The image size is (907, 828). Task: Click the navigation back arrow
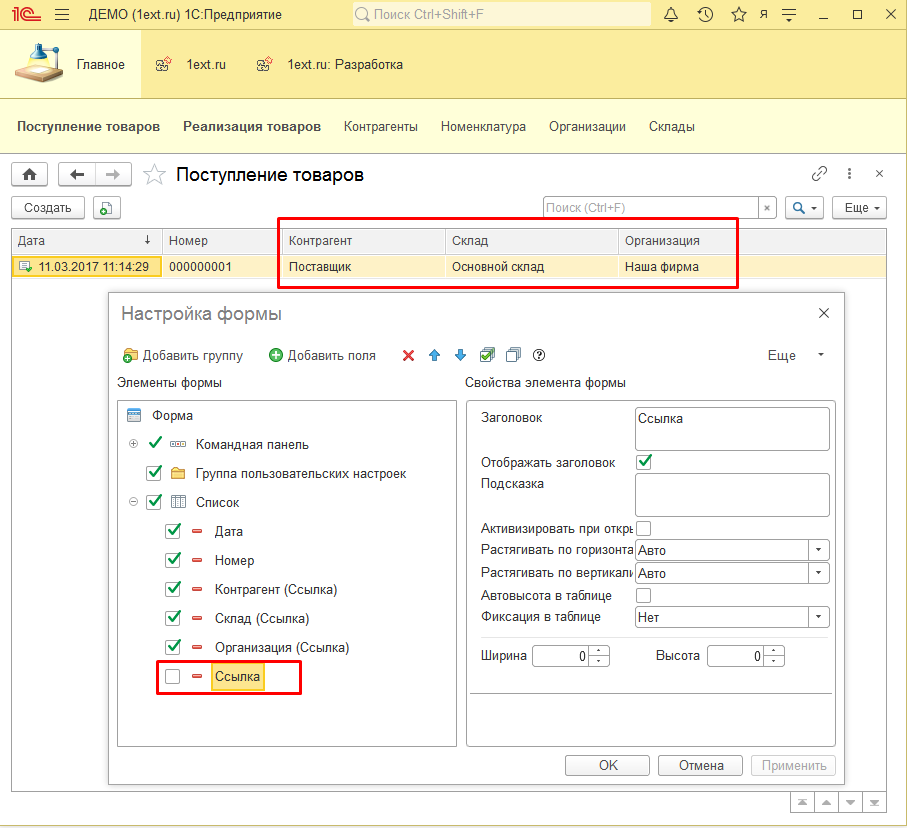click(77, 174)
